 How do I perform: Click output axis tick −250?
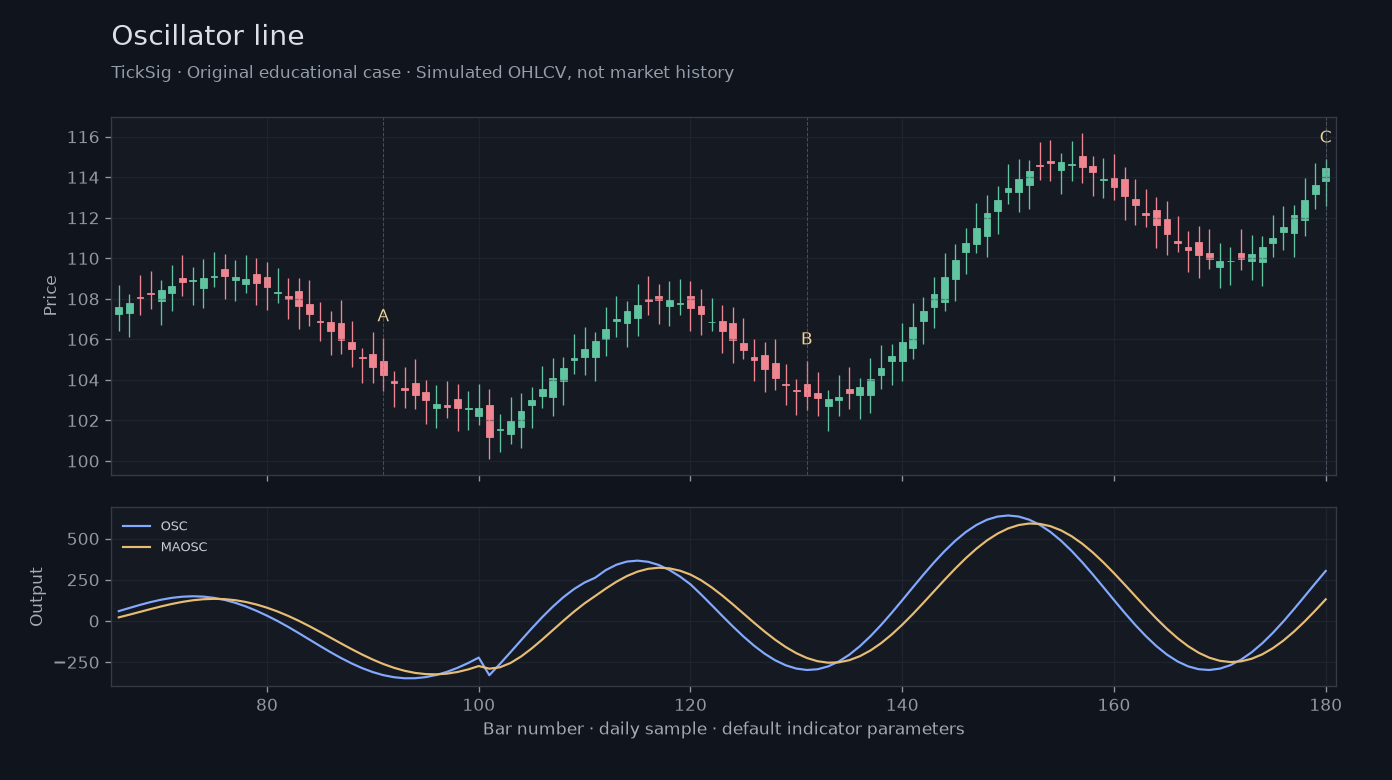coord(76,663)
